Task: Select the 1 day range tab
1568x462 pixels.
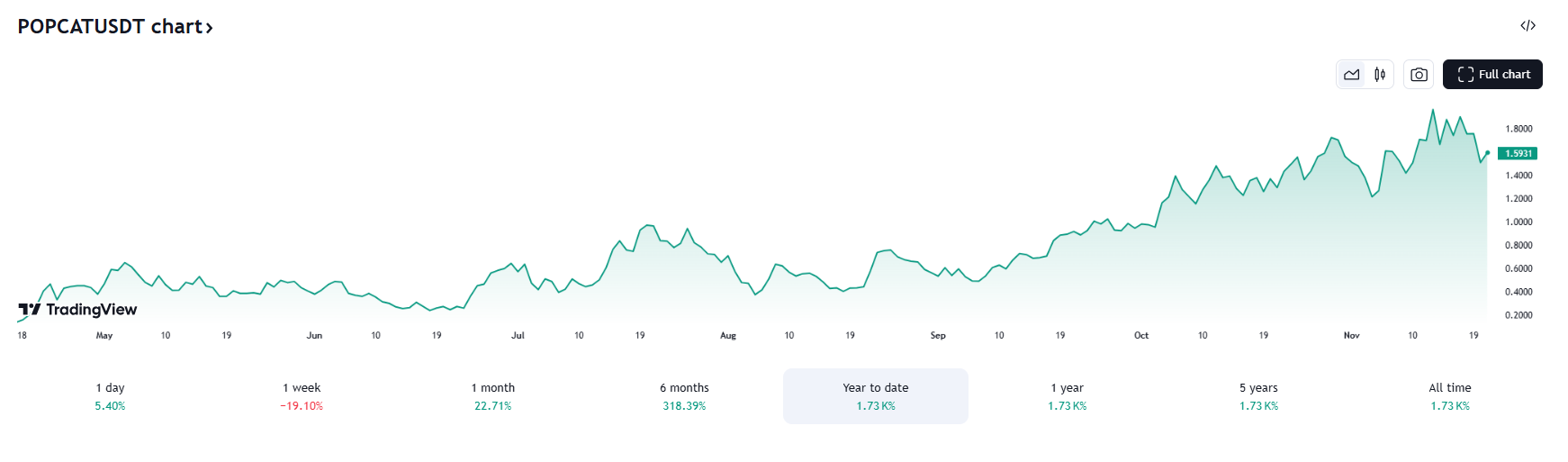Action: click(x=110, y=396)
